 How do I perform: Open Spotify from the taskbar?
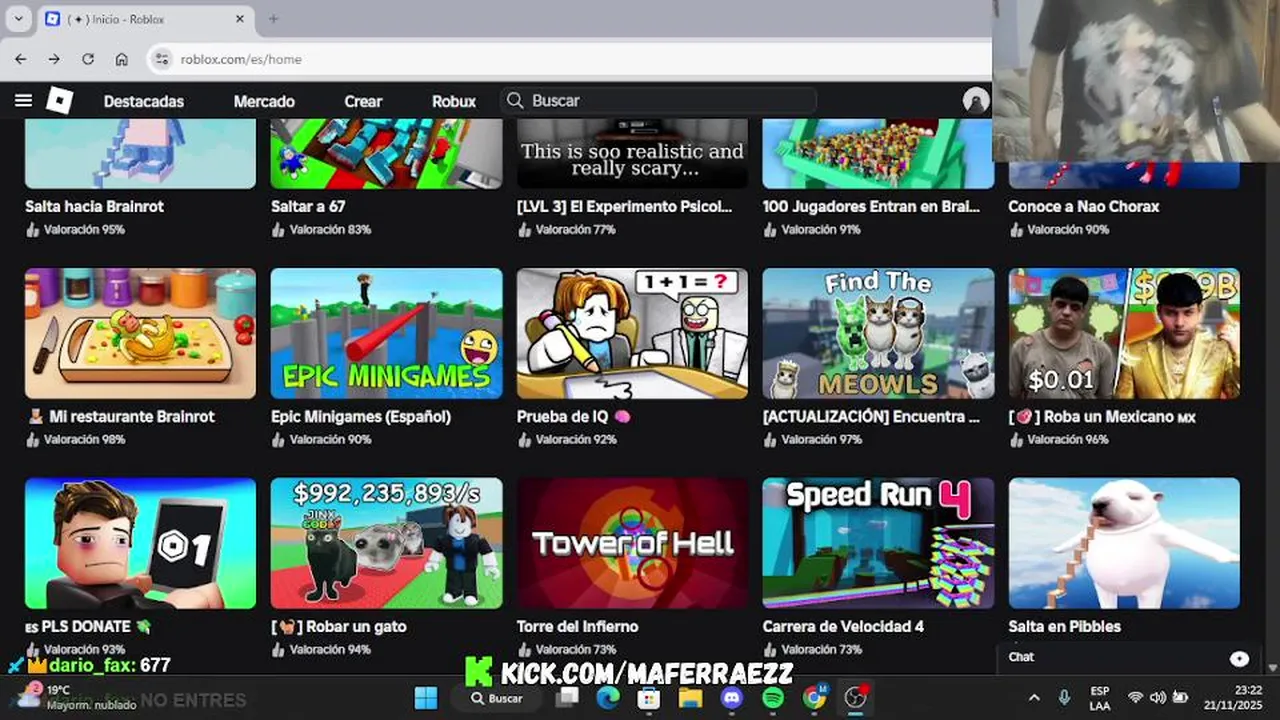coord(773,698)
